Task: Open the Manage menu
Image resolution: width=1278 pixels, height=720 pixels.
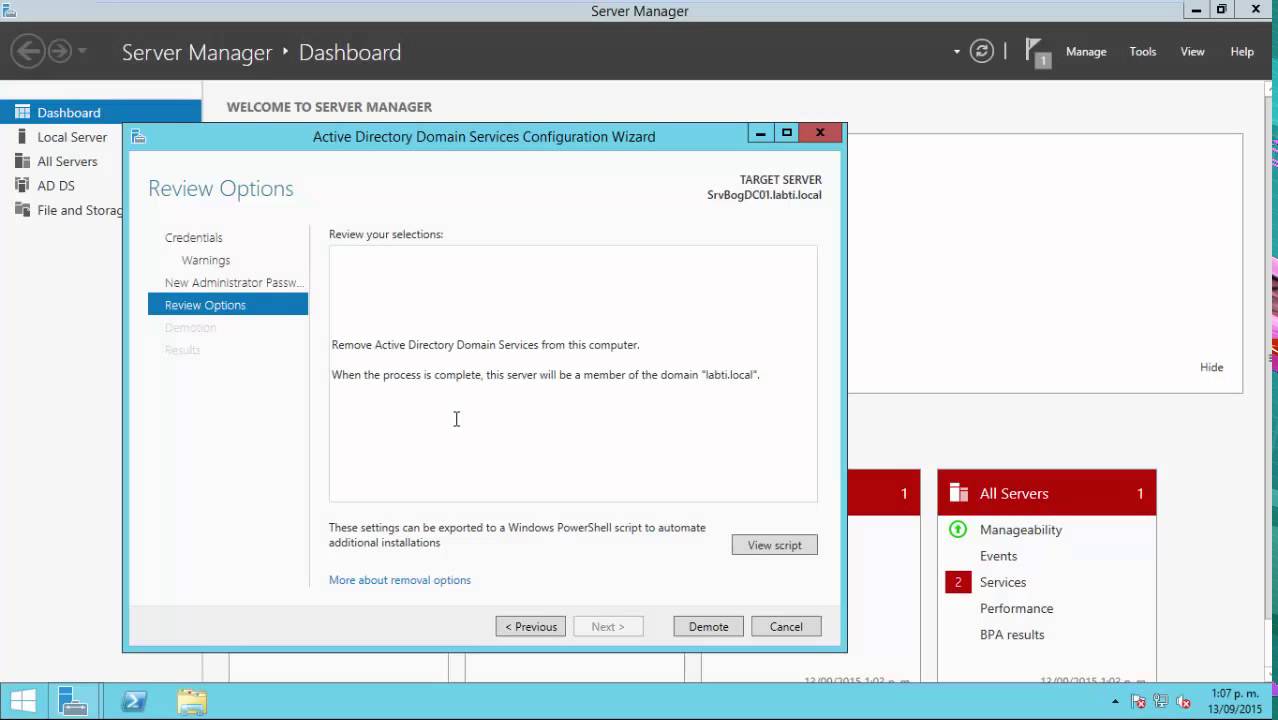Action: coord(1086,52)
